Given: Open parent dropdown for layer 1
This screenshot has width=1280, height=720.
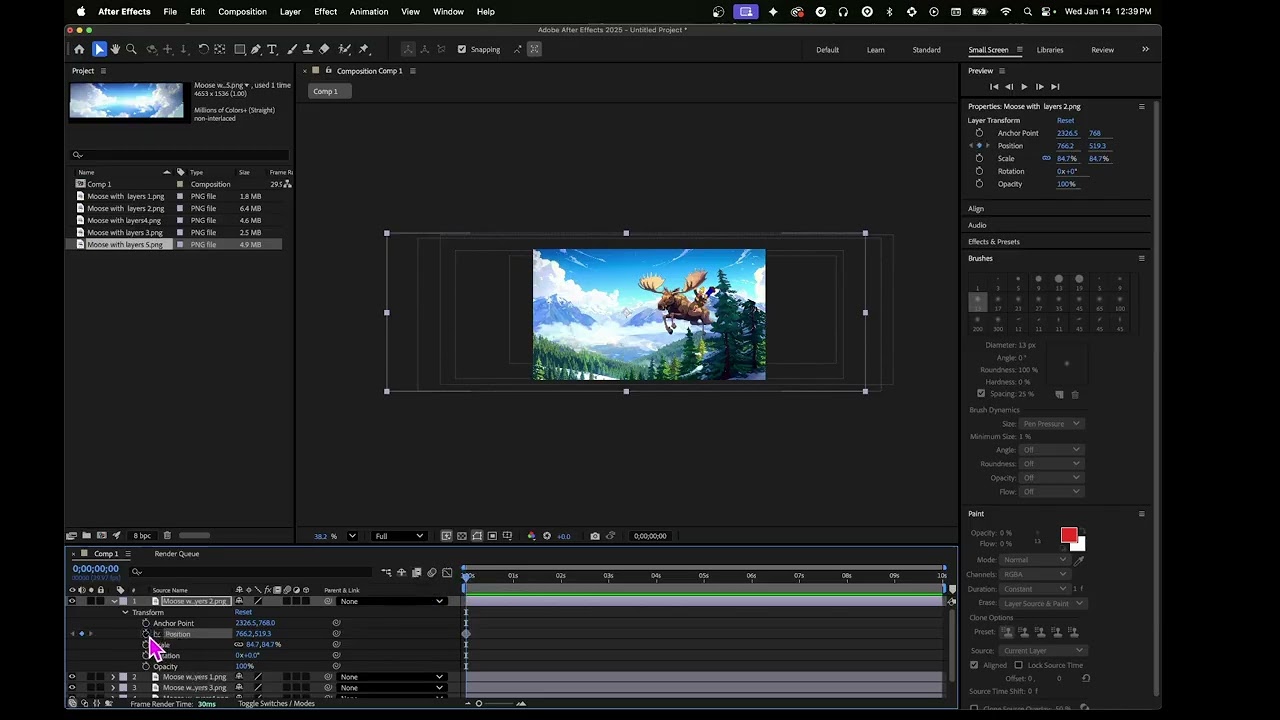Looking at the screenshot, I should (392, 601).
